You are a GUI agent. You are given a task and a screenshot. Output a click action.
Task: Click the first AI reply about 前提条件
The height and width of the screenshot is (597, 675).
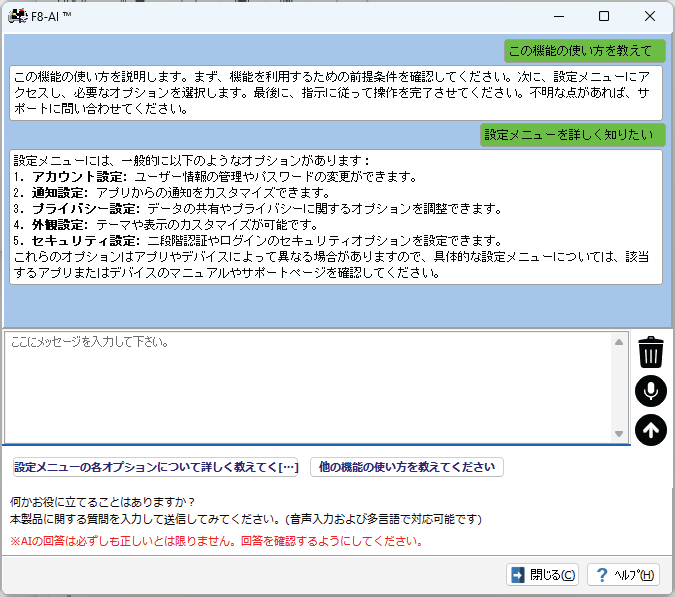[x=336, y=92]
